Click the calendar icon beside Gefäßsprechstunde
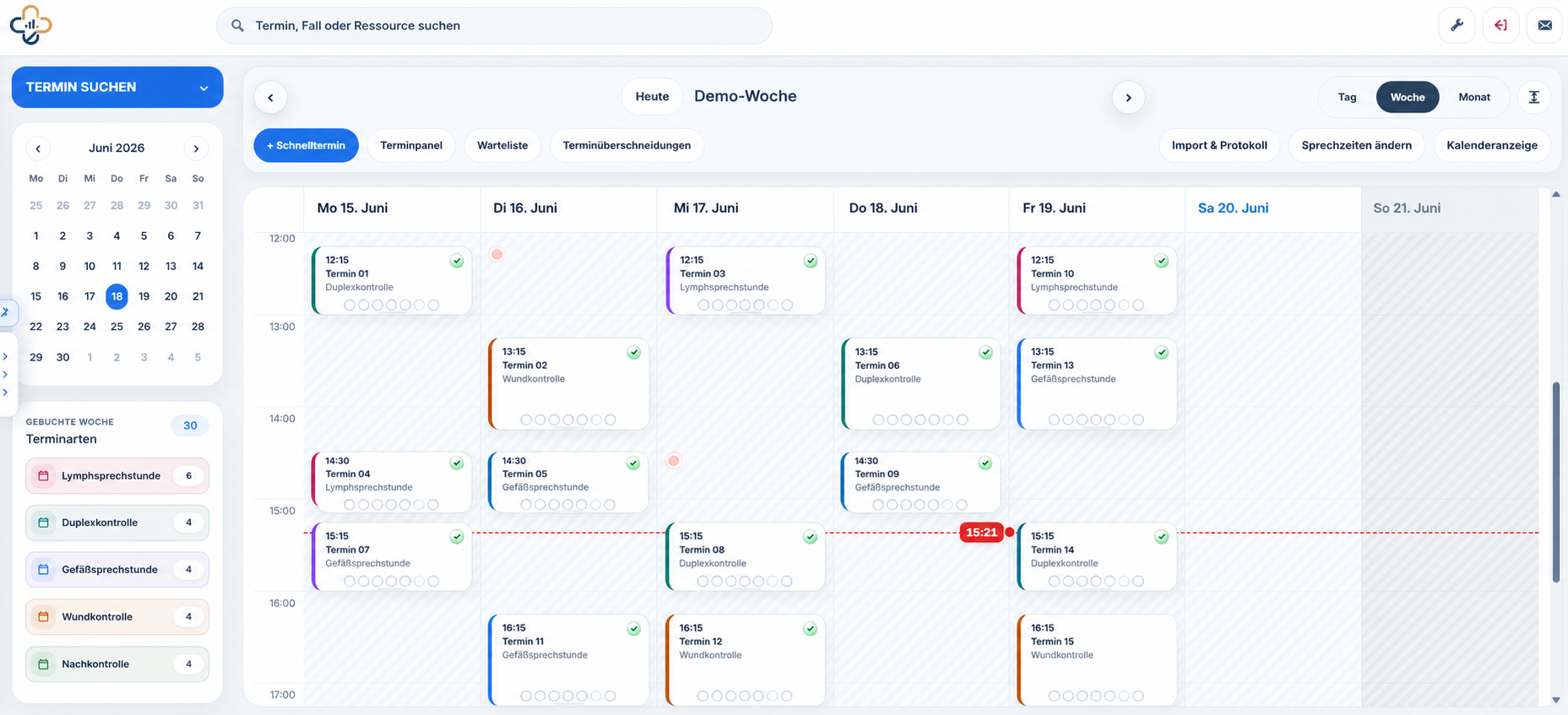 [x=44, y=570]
